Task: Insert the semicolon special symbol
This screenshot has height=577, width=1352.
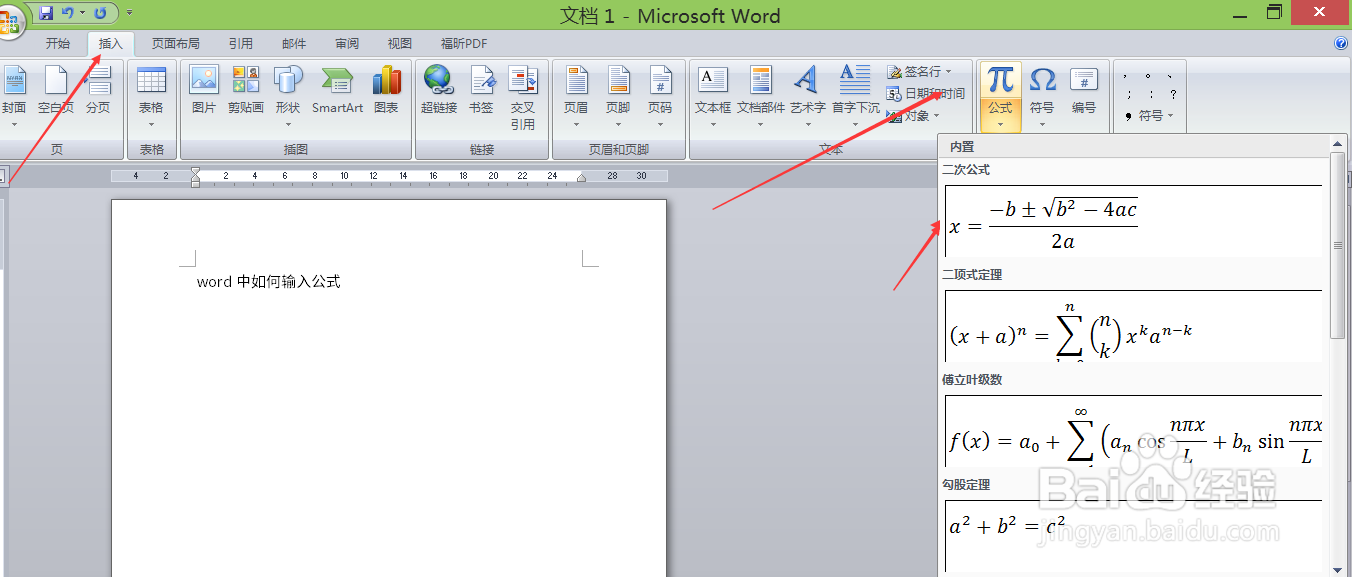Action: [1128, 94]
